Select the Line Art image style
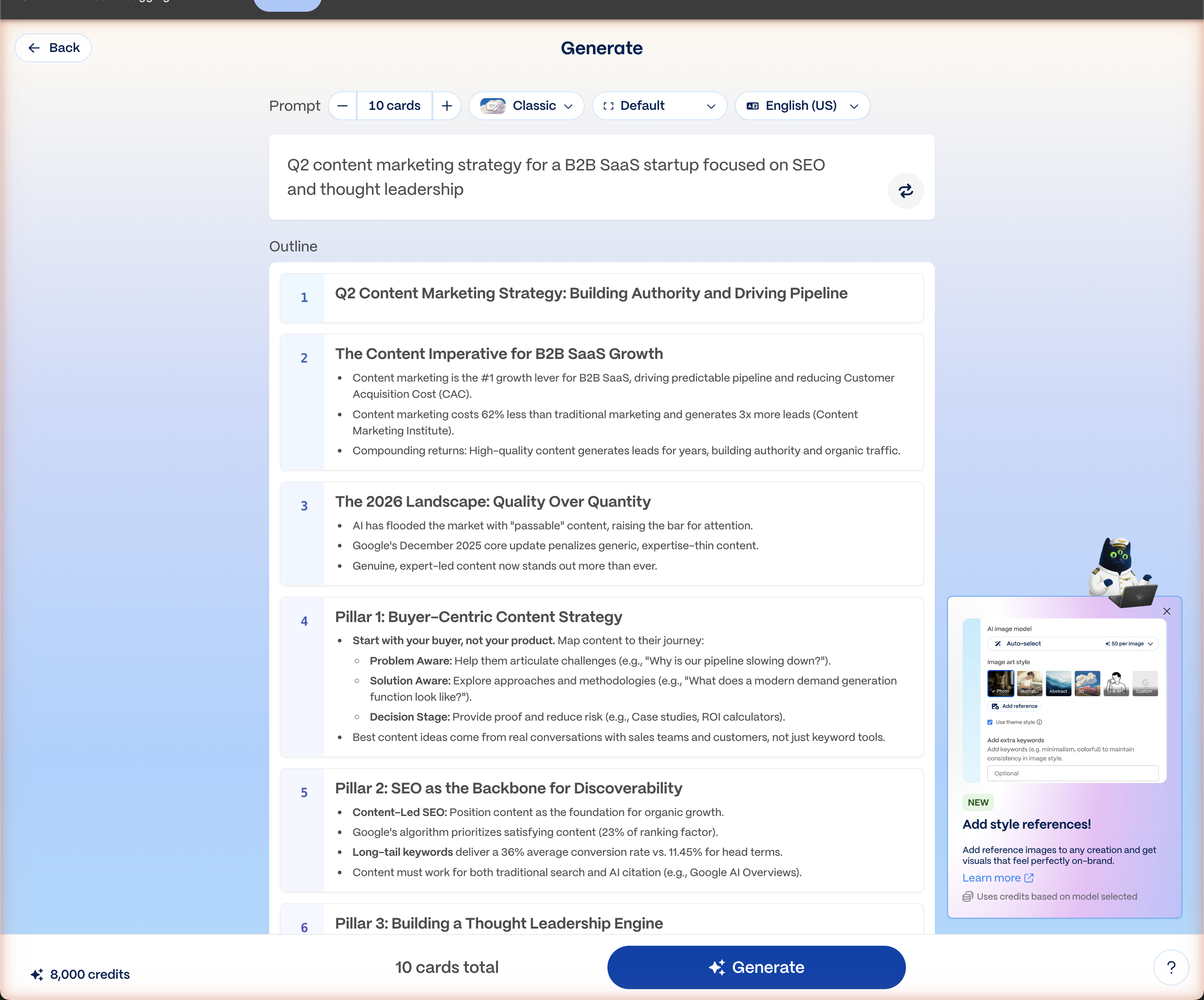The image size is (1204, 1000). [1116, 683]
